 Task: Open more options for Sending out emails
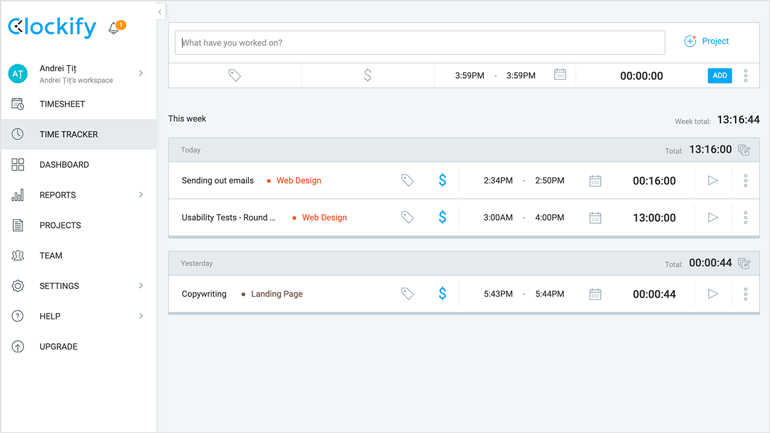(745, 181)
